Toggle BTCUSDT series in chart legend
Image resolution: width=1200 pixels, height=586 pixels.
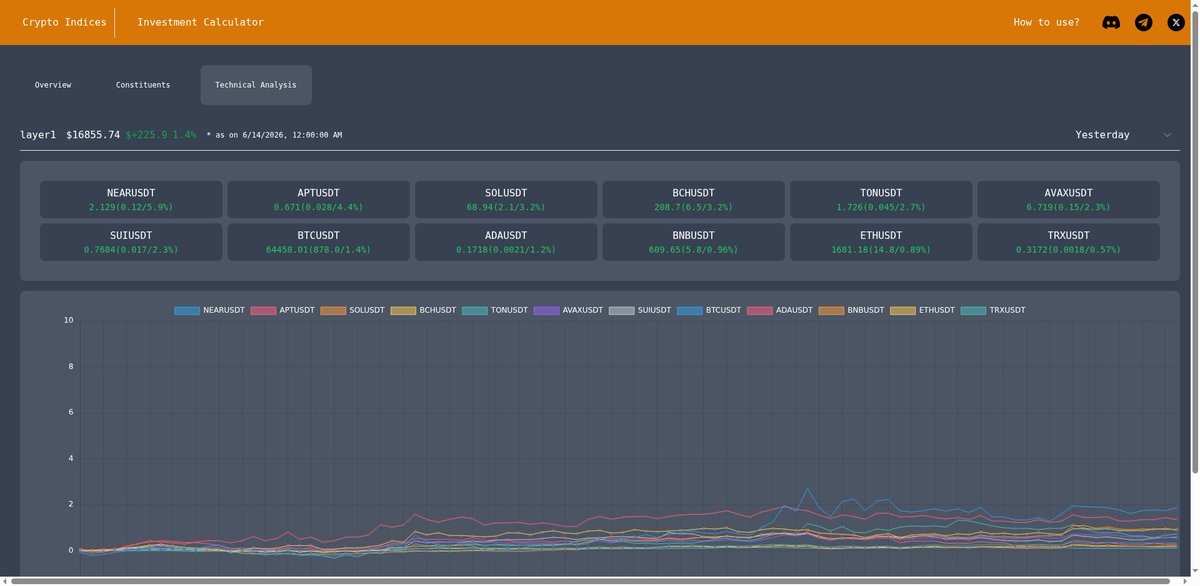pos(709,310)
